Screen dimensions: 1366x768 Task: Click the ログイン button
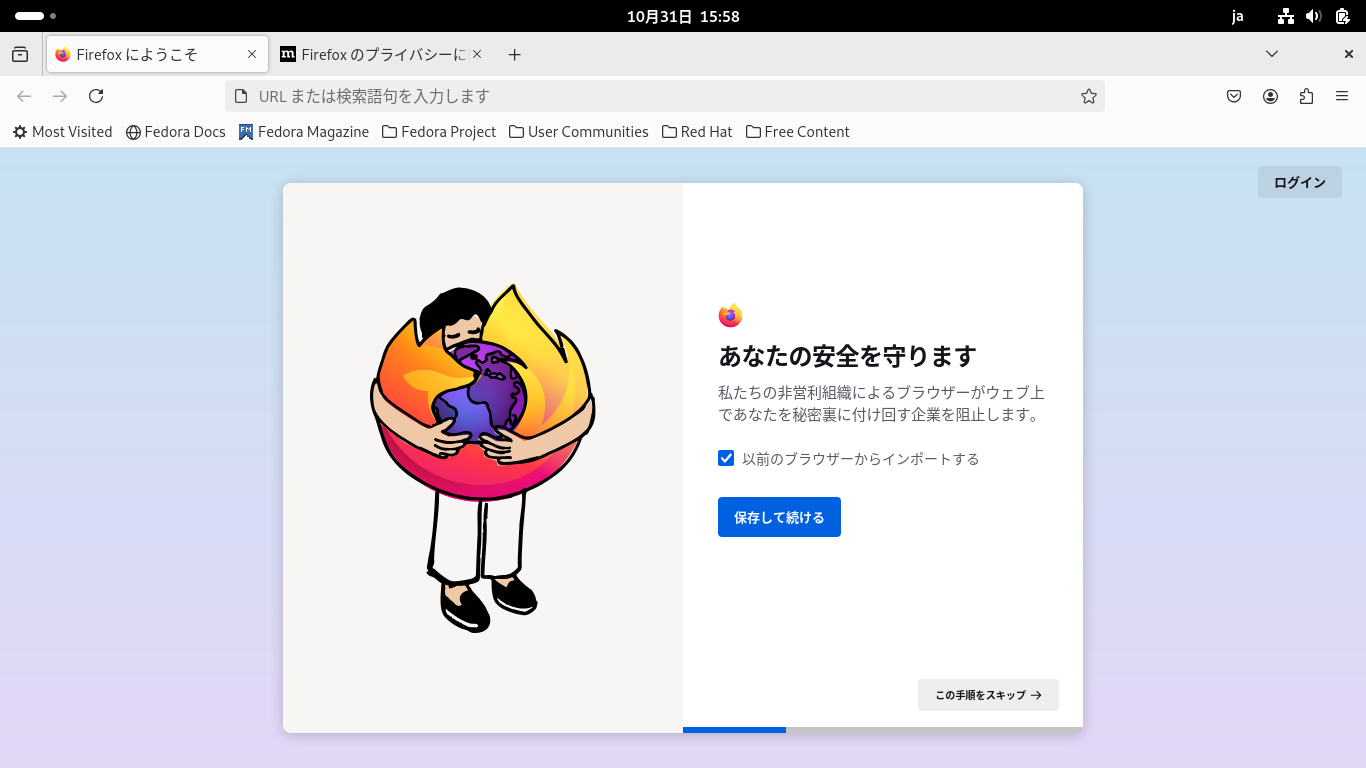(1300, 182)
